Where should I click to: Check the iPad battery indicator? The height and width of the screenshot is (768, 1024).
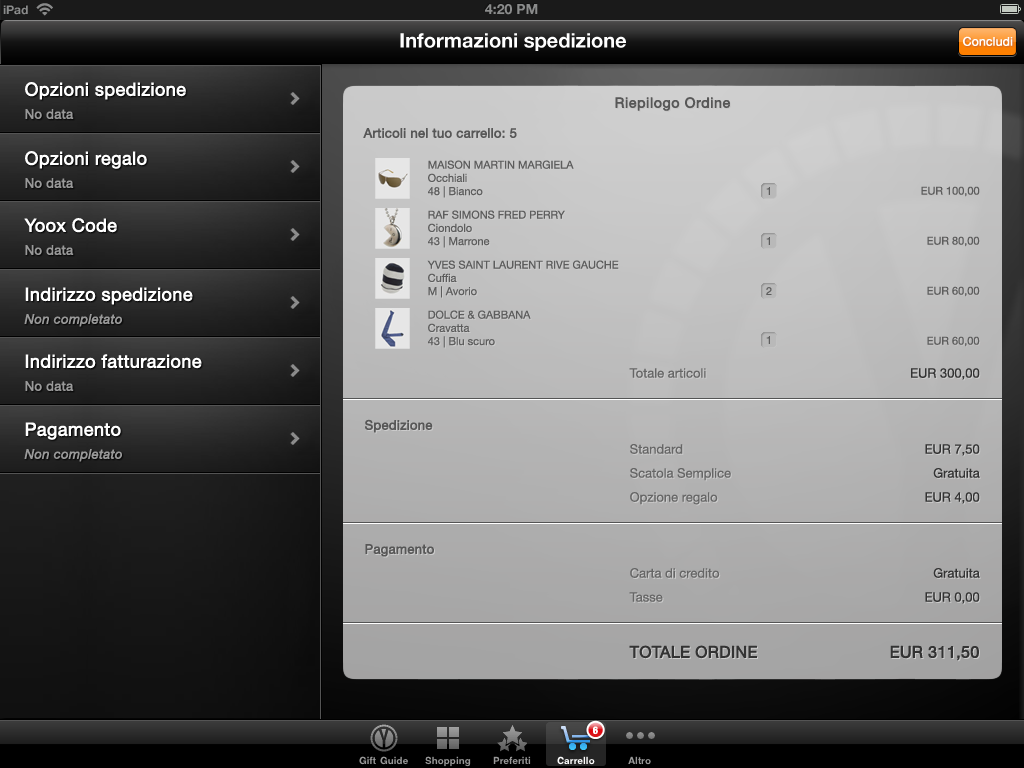1010,8
